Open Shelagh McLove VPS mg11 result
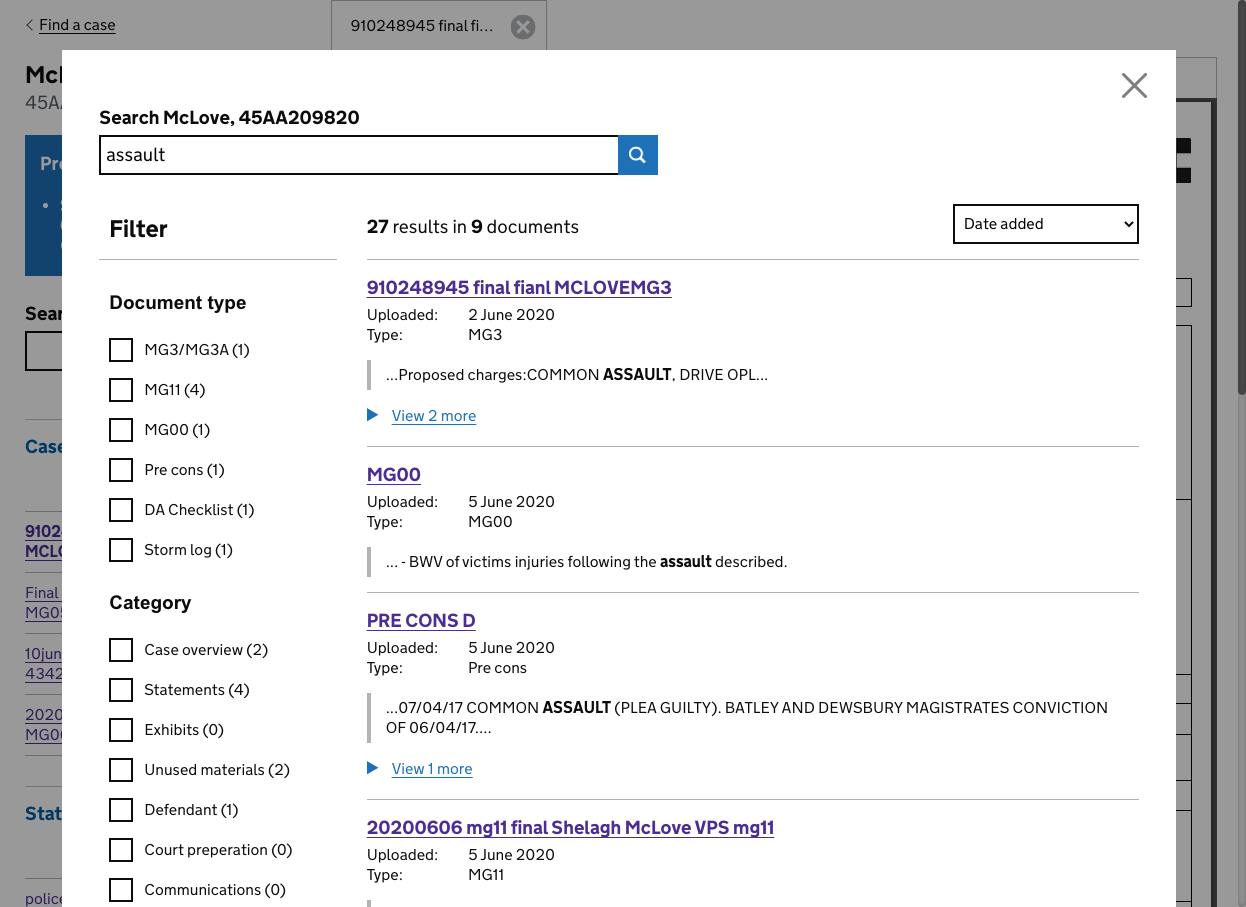The height and width of the screenshot is (907, 1246). pos(570,828)
